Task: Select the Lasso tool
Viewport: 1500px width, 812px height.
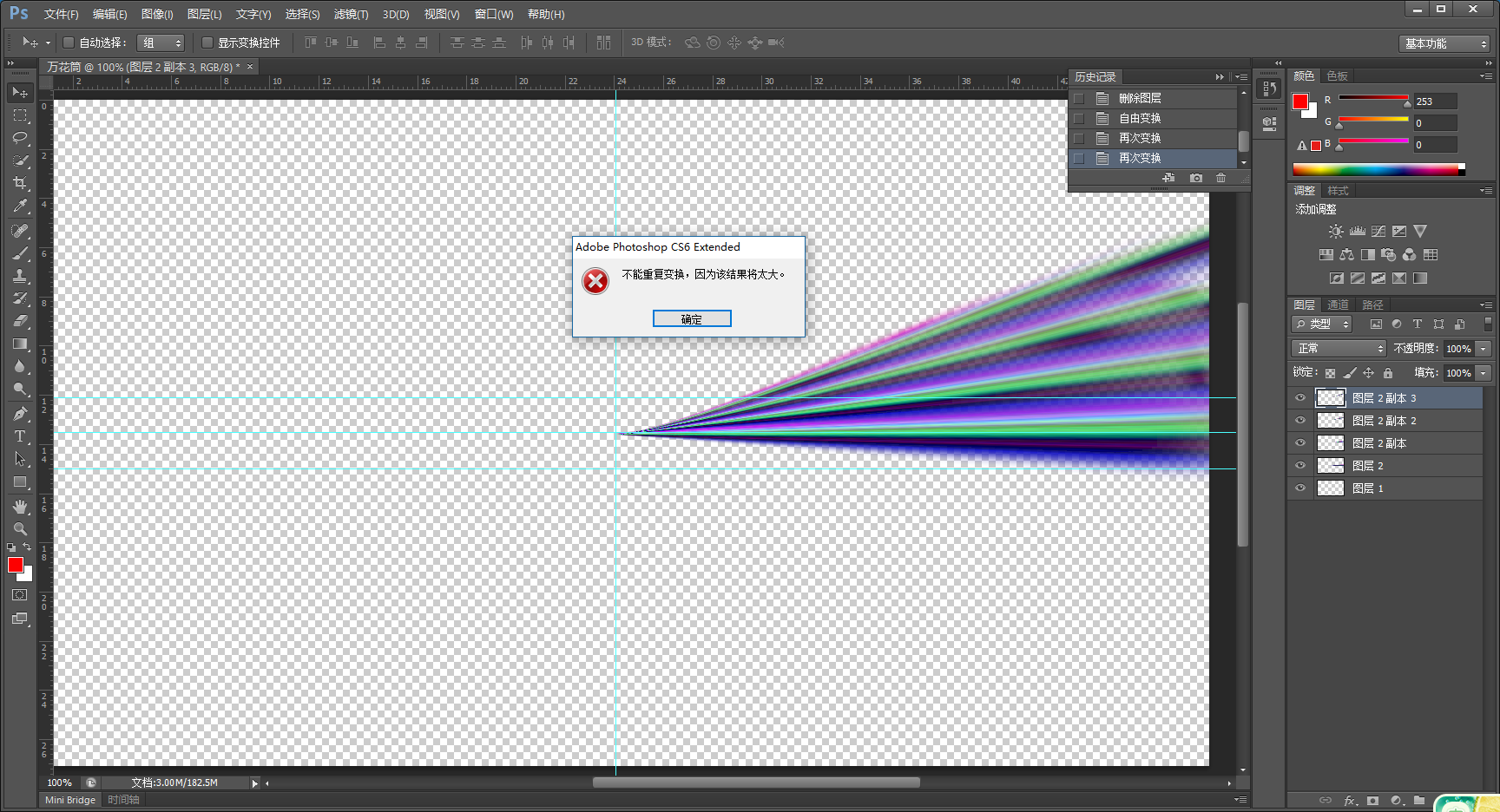Action: pos(20,138)
